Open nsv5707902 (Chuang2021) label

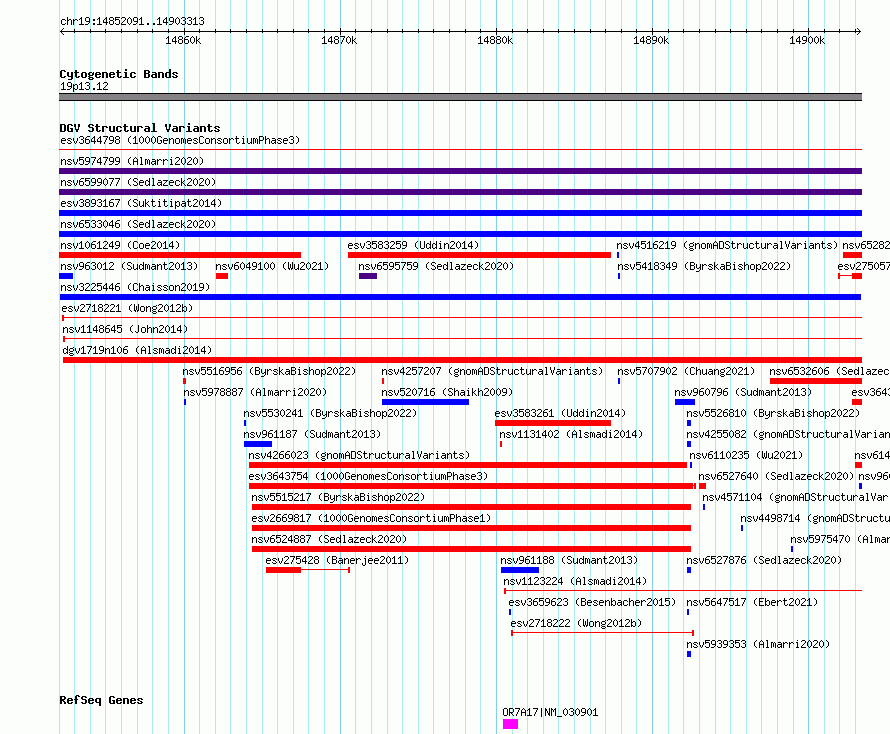pyautogui.click(x=686, y=371)
